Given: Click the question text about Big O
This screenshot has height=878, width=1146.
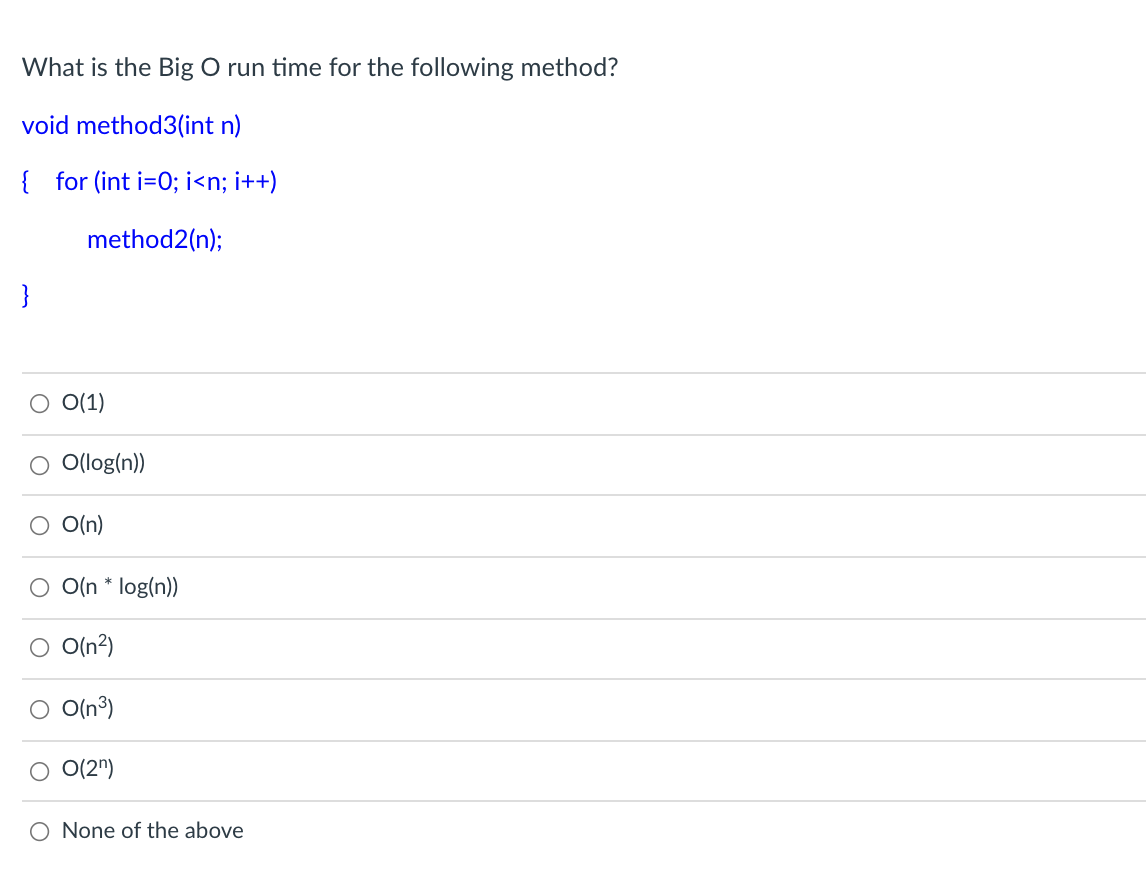Looking at the screenshot, I should click(320, 67).
